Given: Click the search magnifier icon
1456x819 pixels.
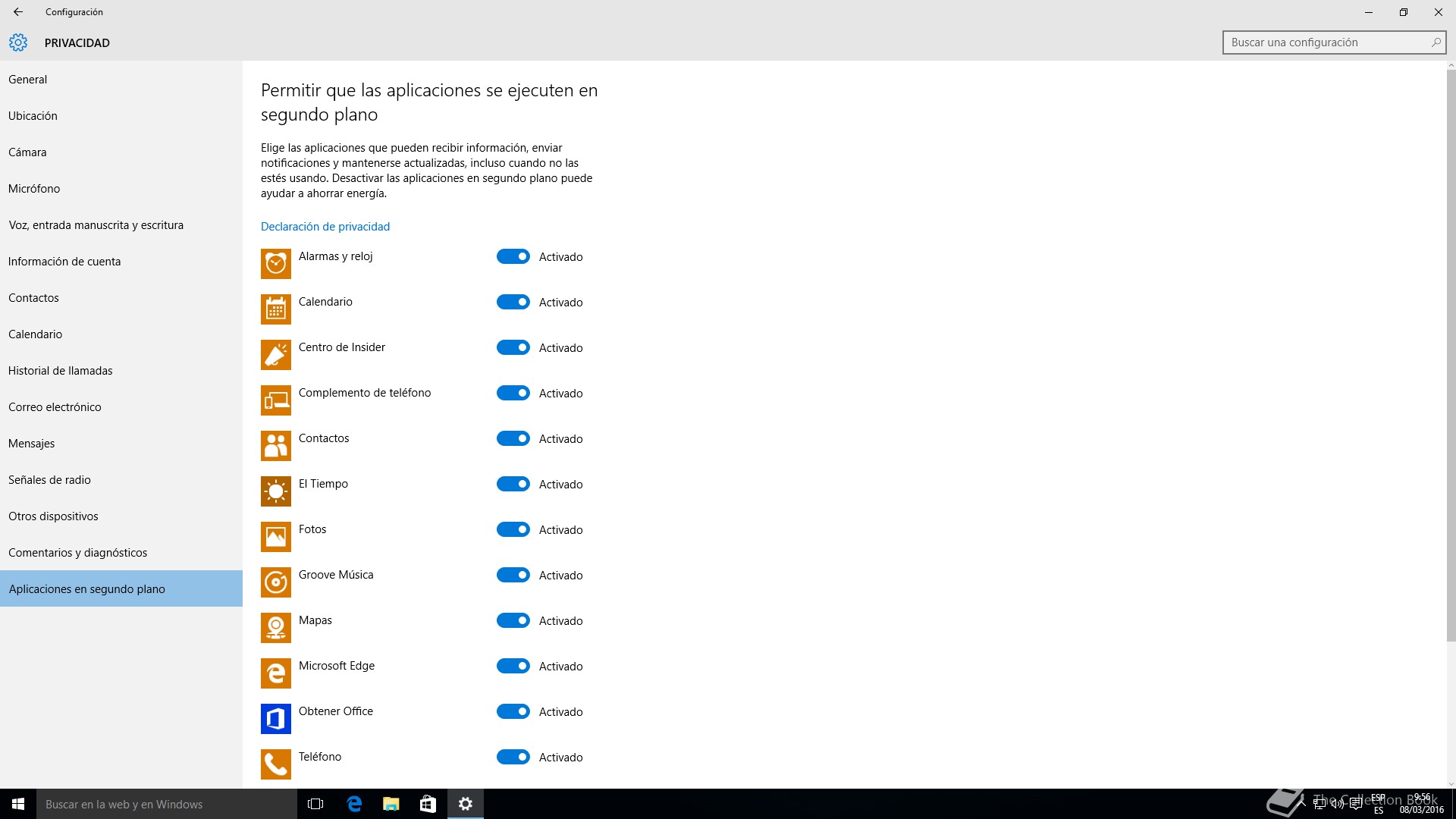Looking at the screenshot, I should click(x=1436, y=42).
